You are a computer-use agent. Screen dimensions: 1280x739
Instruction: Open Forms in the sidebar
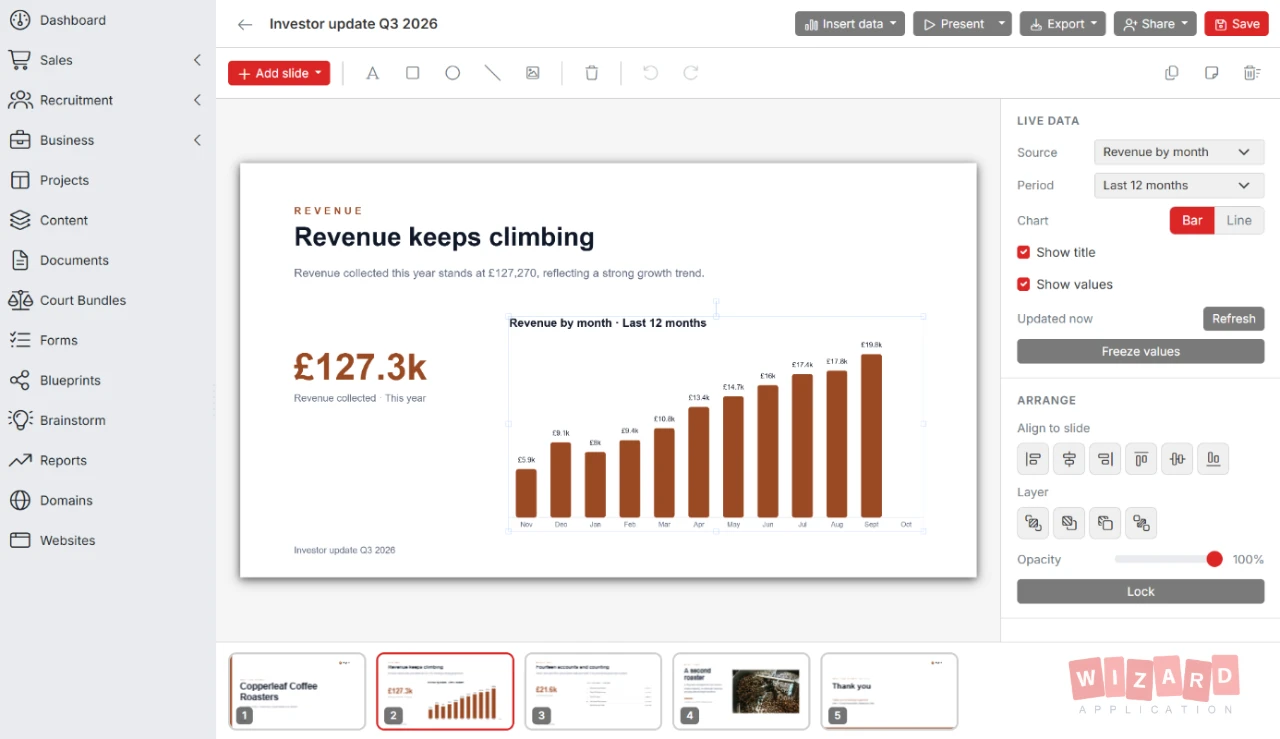[x=108, y=340]
